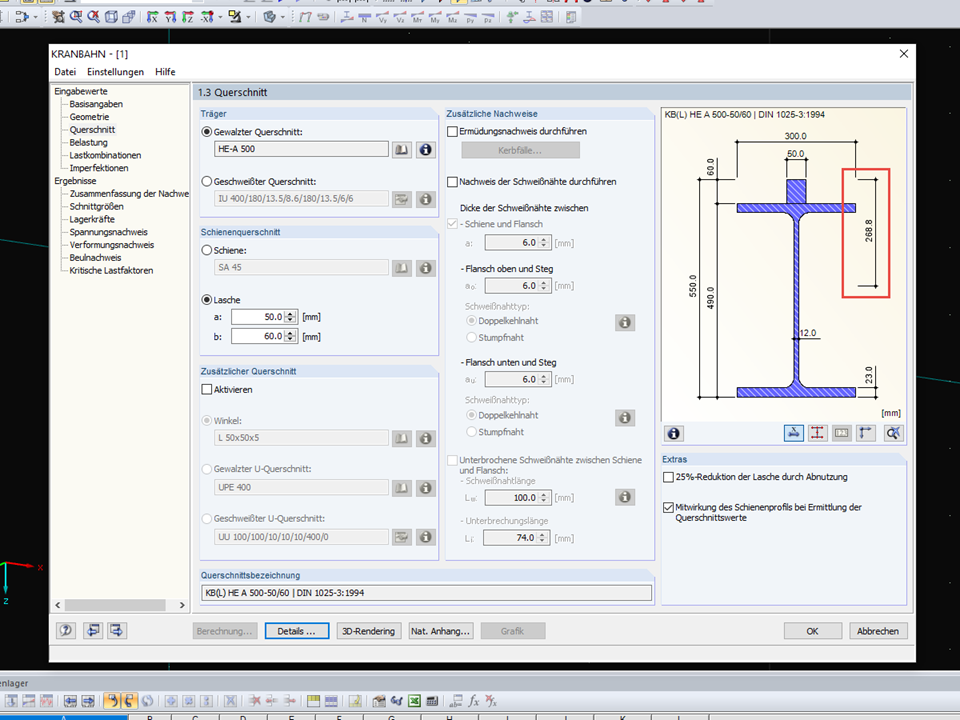This screenshot has width=960, height=720.
Task: Open Spannungsnachweis in the results tree
Action: point(111,232)
